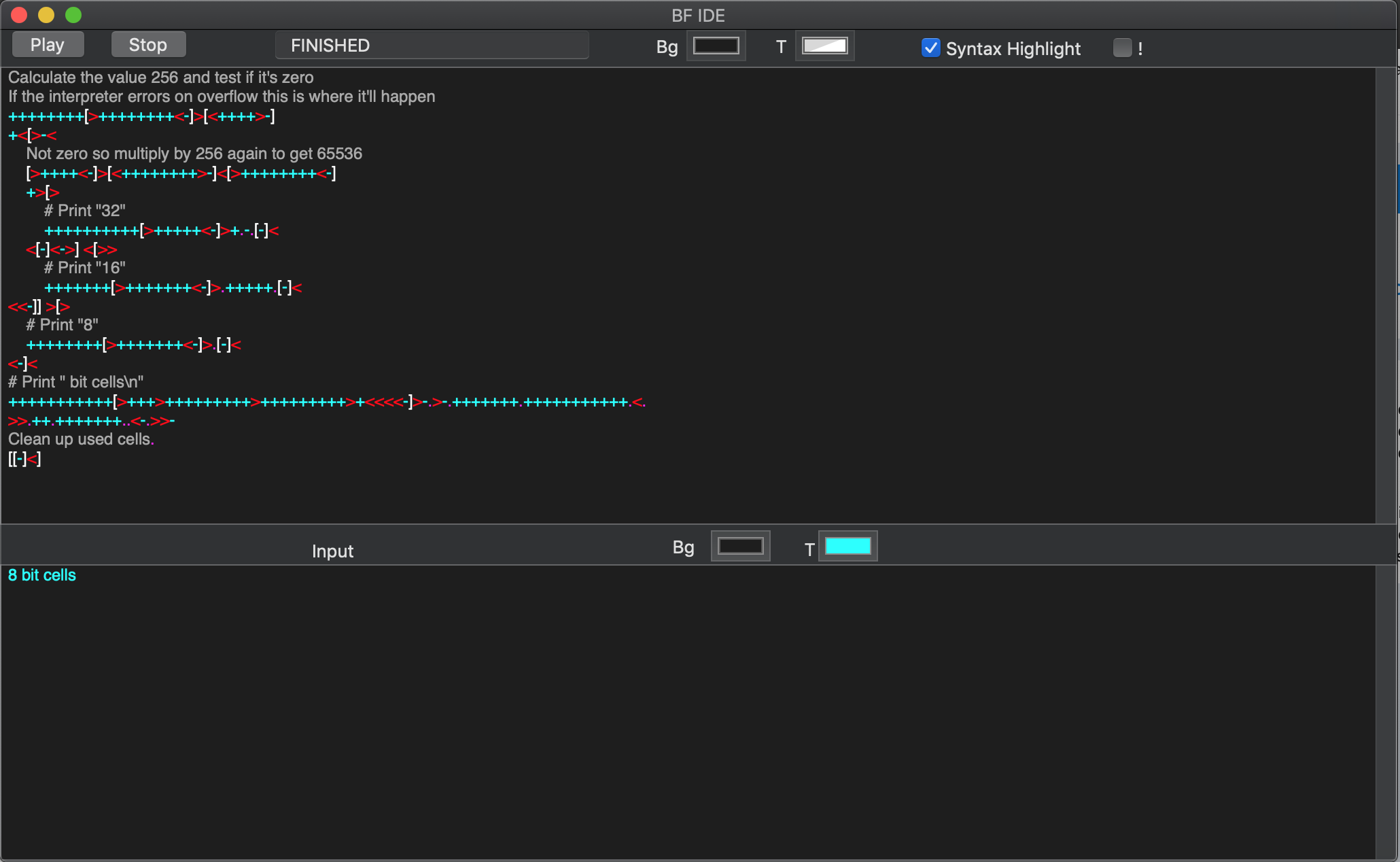Toggle the Syntax Highlight checkbox
The image size is (1400, 862).
(x=931, y=48)
